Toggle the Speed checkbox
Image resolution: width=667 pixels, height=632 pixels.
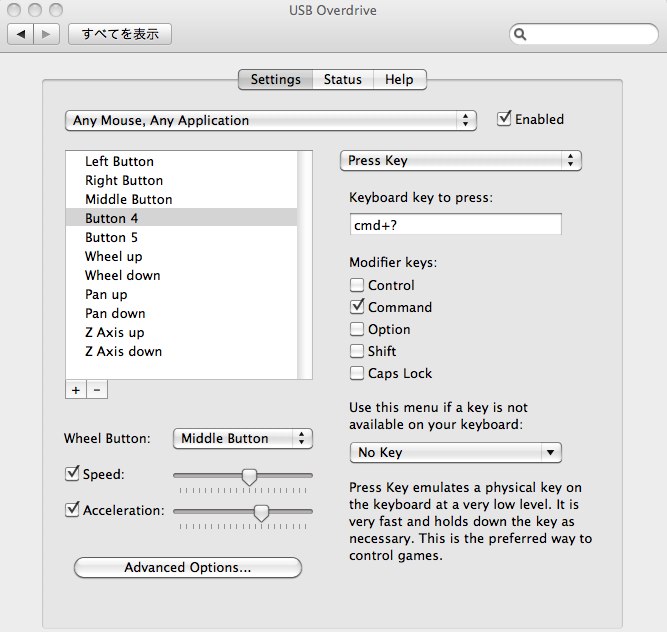click(72, 473)
